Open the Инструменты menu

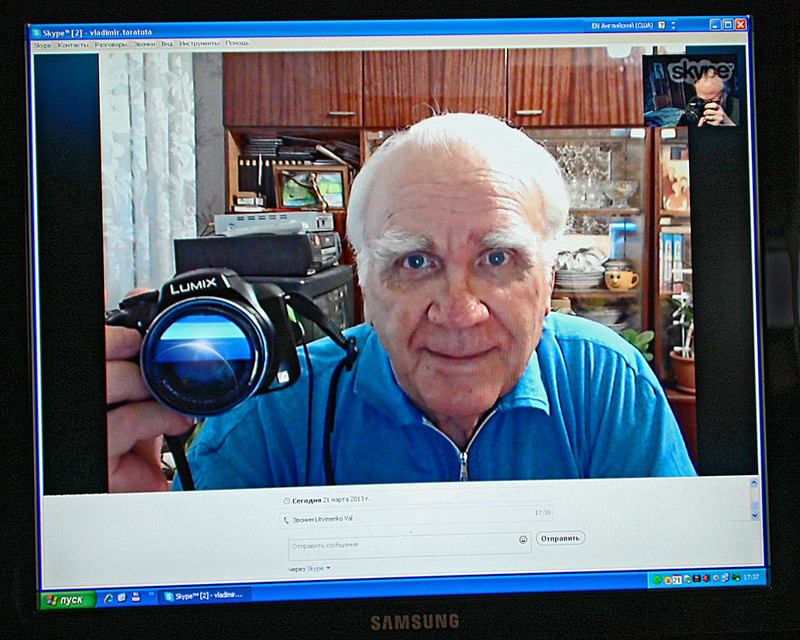point(199,43)
